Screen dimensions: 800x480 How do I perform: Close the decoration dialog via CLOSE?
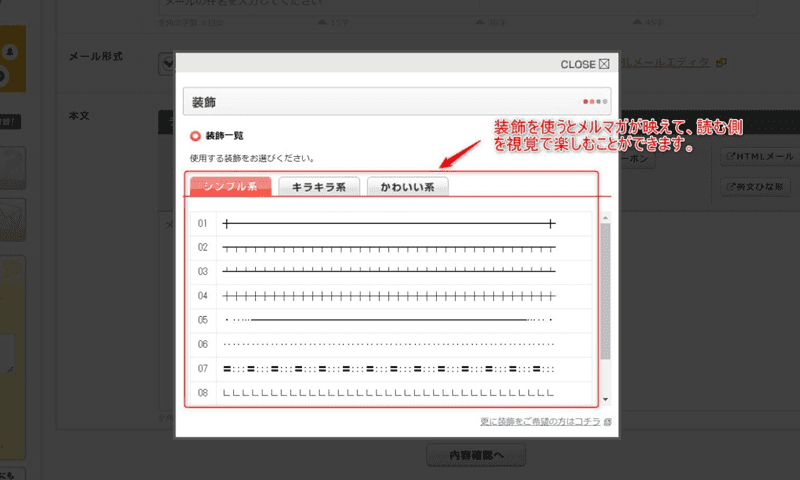pyautogui.click(x=585, y=64)
